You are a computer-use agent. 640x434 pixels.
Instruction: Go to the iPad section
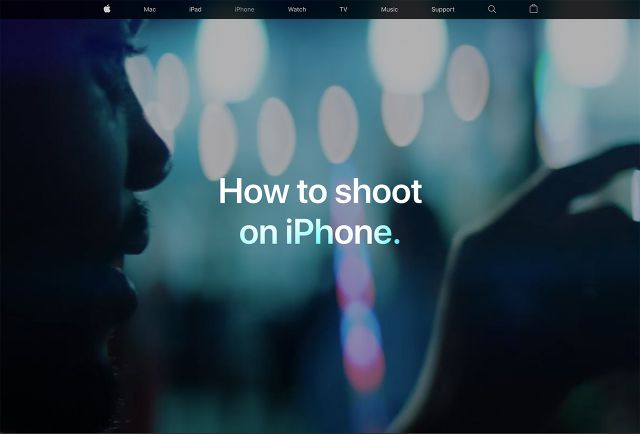[x=195, y=9]
